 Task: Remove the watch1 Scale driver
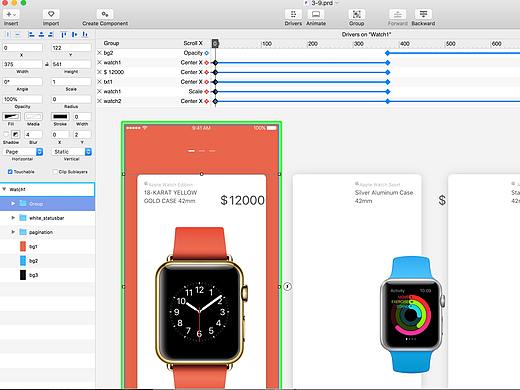click(99, 91)
